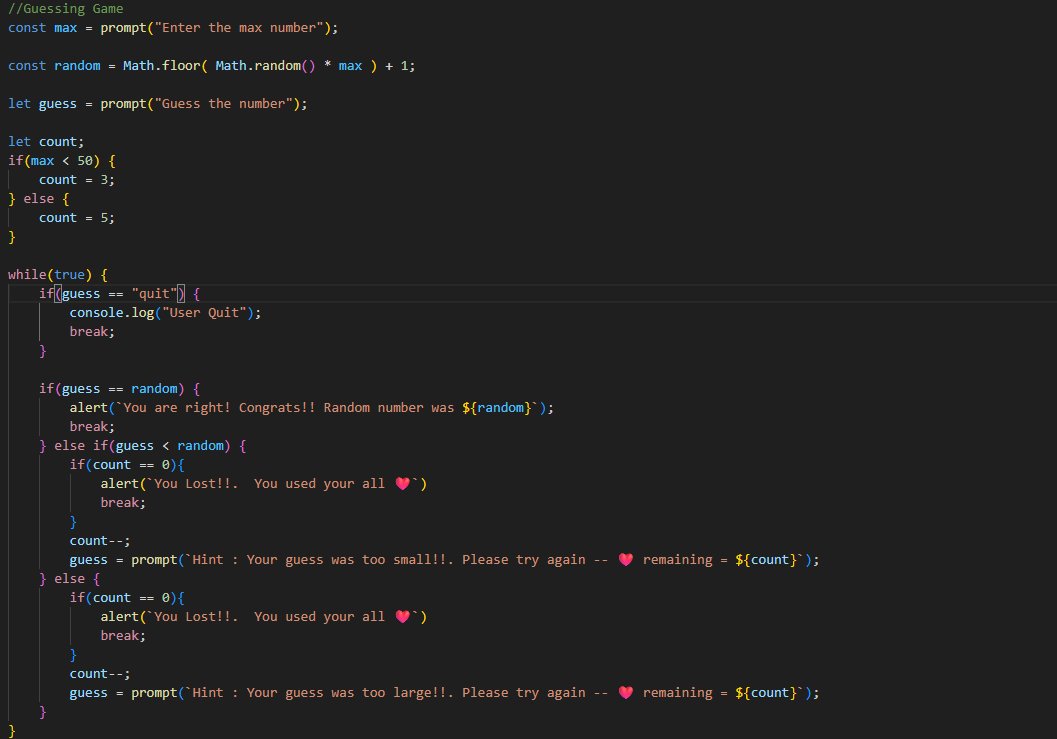This screenshot has width=1057, height=739.
Task: Click the heart emoji in the 'too small' hint
Action: pos(626,559)
